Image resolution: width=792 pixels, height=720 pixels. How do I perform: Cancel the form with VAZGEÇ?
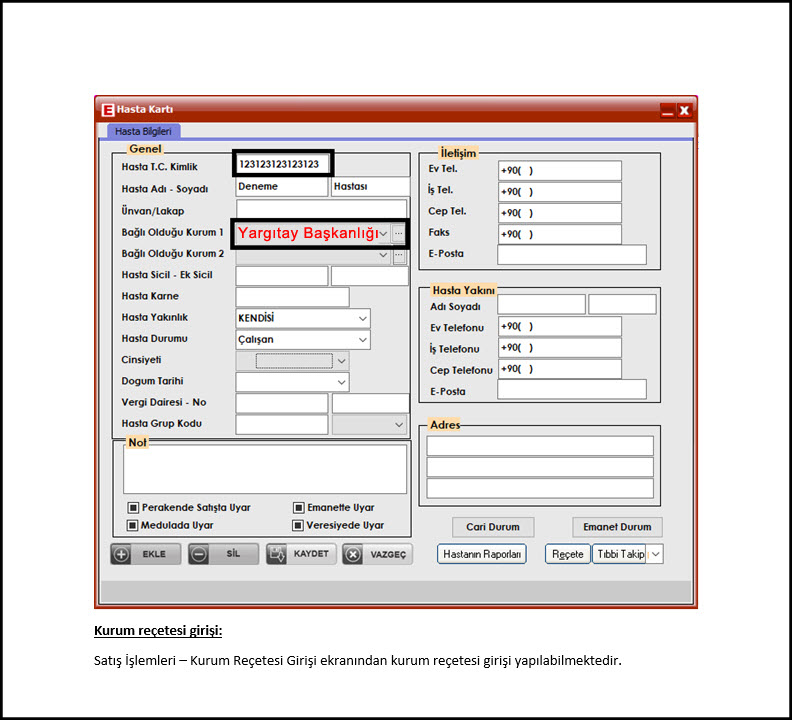(x=377, y=554)
